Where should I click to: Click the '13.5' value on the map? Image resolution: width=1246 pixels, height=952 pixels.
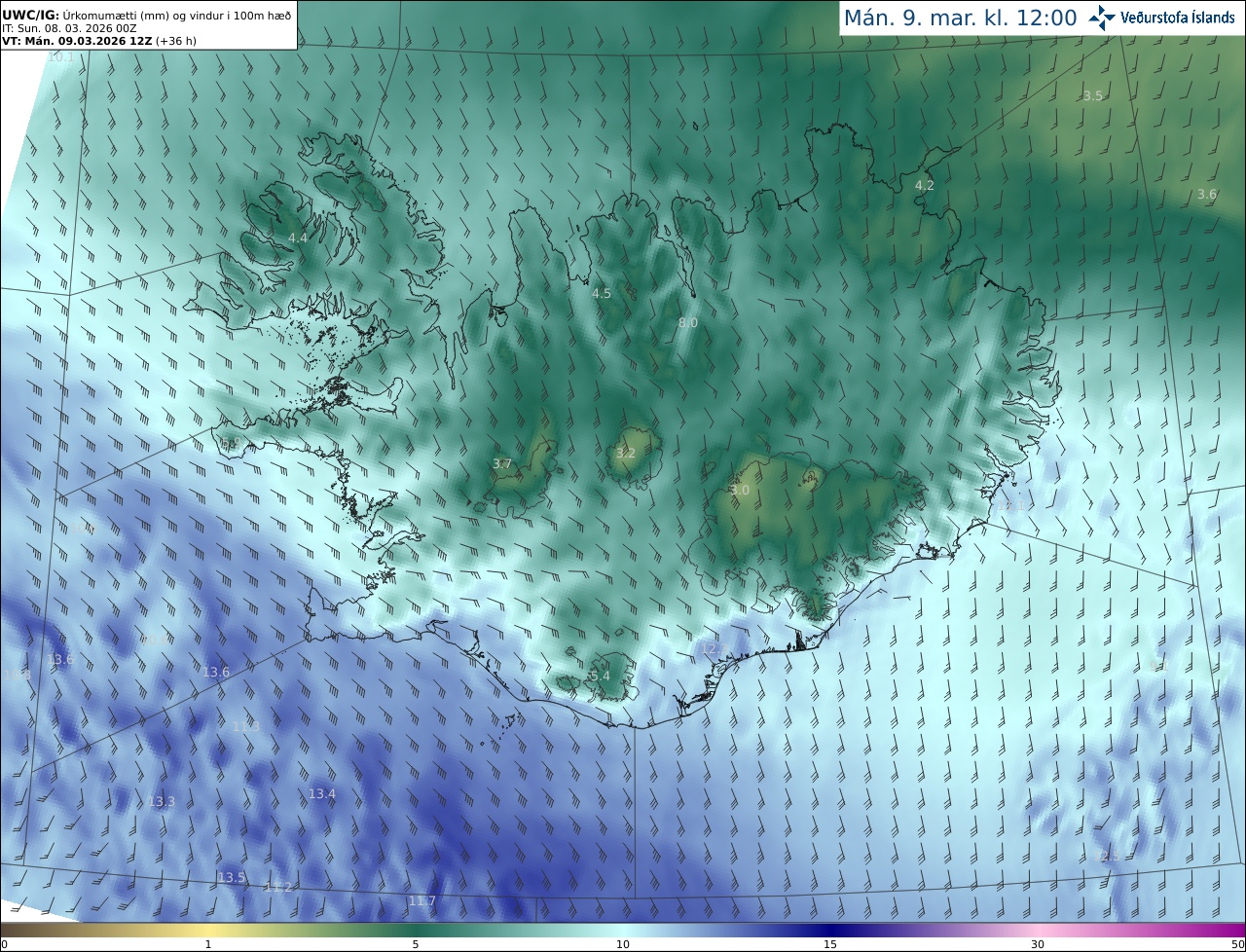232,878
